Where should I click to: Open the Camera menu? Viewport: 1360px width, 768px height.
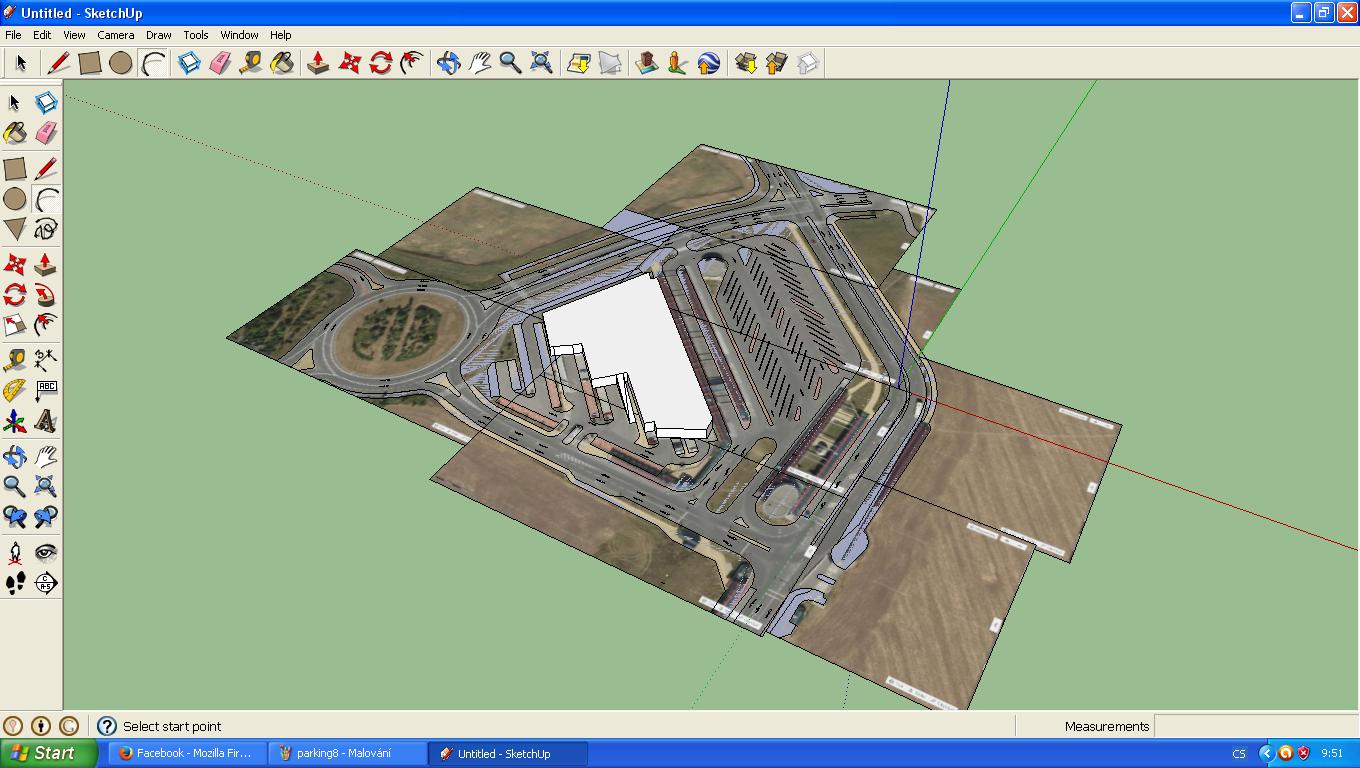tap(116, 35)
